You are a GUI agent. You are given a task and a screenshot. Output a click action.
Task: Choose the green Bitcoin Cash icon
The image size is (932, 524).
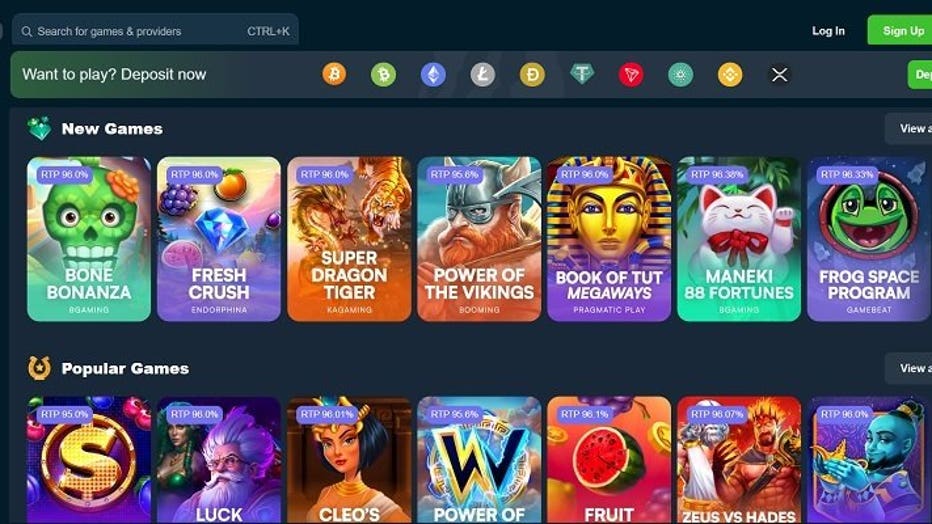(383, 74)
